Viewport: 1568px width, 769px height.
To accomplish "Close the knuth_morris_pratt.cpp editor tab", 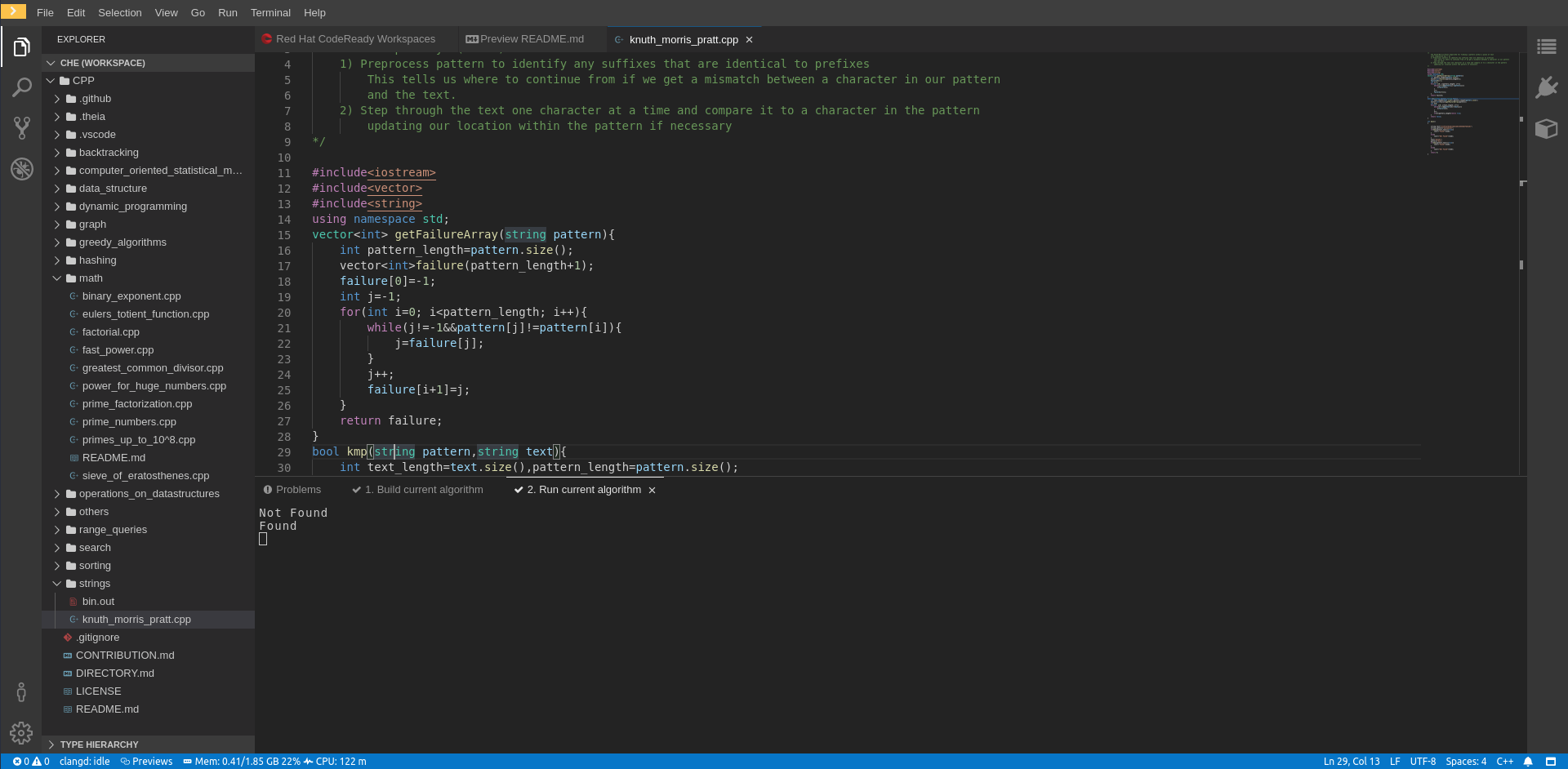I will (749, 40).
